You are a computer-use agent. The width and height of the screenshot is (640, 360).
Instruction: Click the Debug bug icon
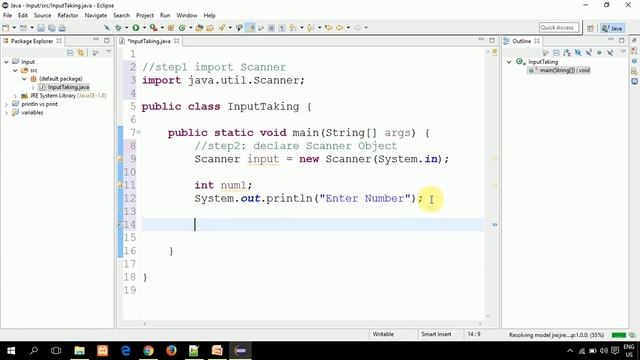tap(118, 28)
